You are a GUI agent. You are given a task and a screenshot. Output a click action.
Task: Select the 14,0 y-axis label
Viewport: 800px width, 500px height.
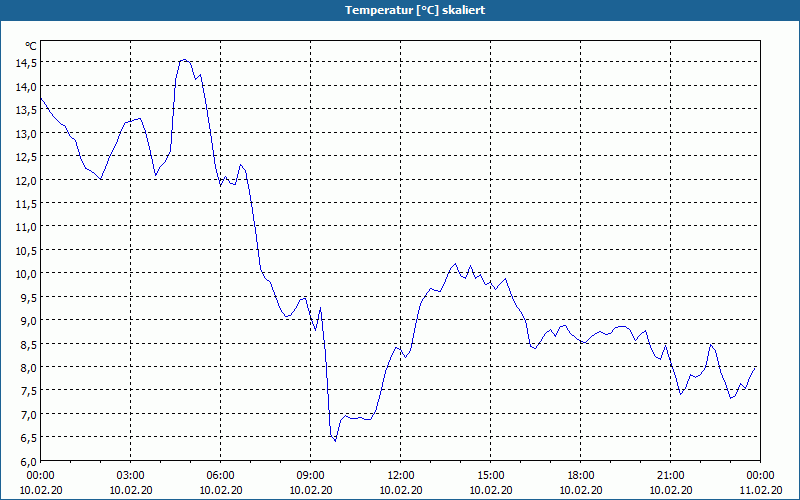(x=27, y=86)
